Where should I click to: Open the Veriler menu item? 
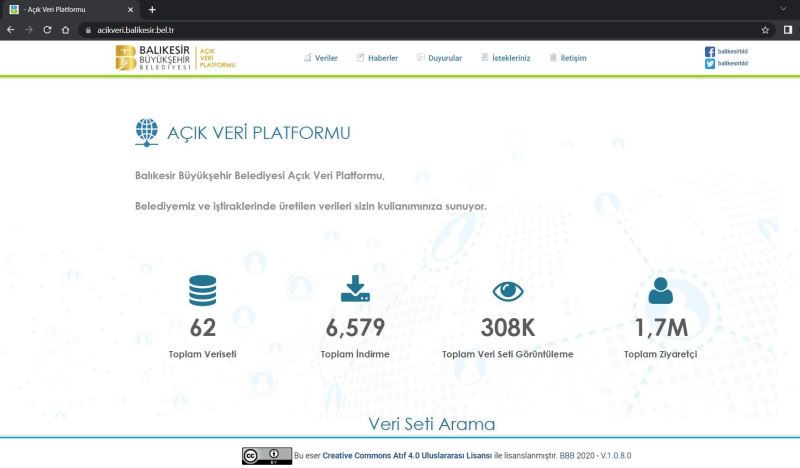pyautogui.click(x=321, y=58)
